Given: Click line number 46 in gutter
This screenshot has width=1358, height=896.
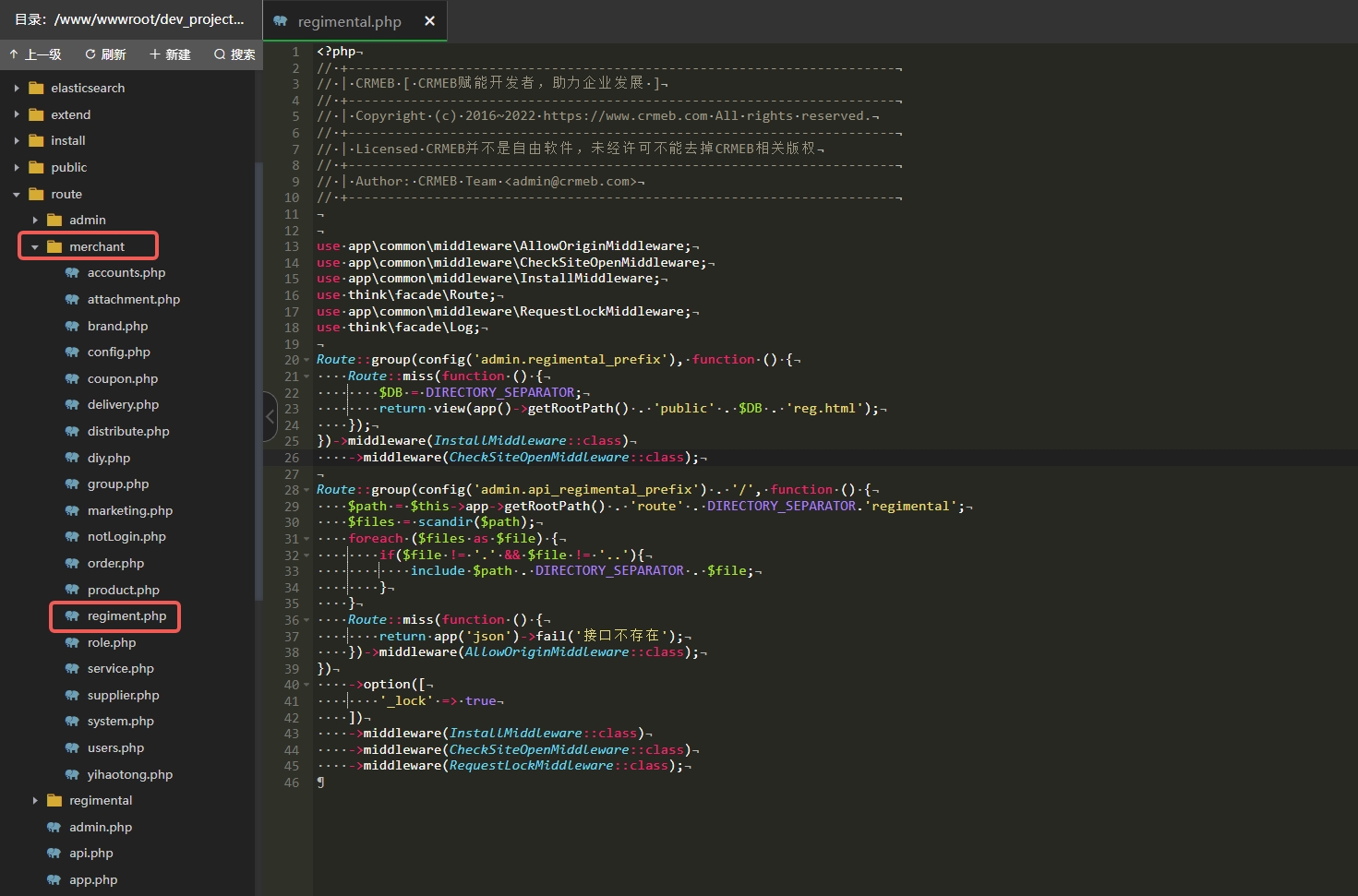Looking at the screenshot, I should 292,783.
